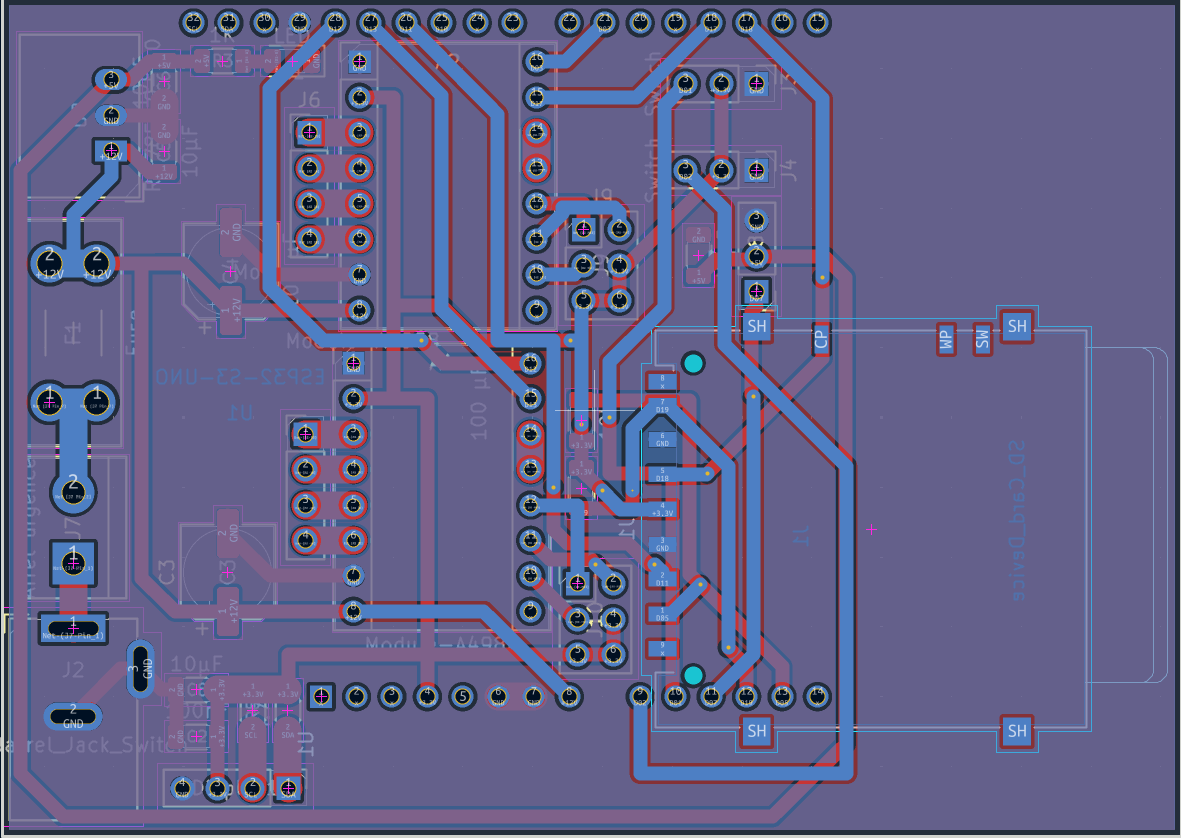Viewport: 1181px width, 838px height.
Task: Select the U1 reference text under ESP32-S3-UNO
Action: point(241,412)
